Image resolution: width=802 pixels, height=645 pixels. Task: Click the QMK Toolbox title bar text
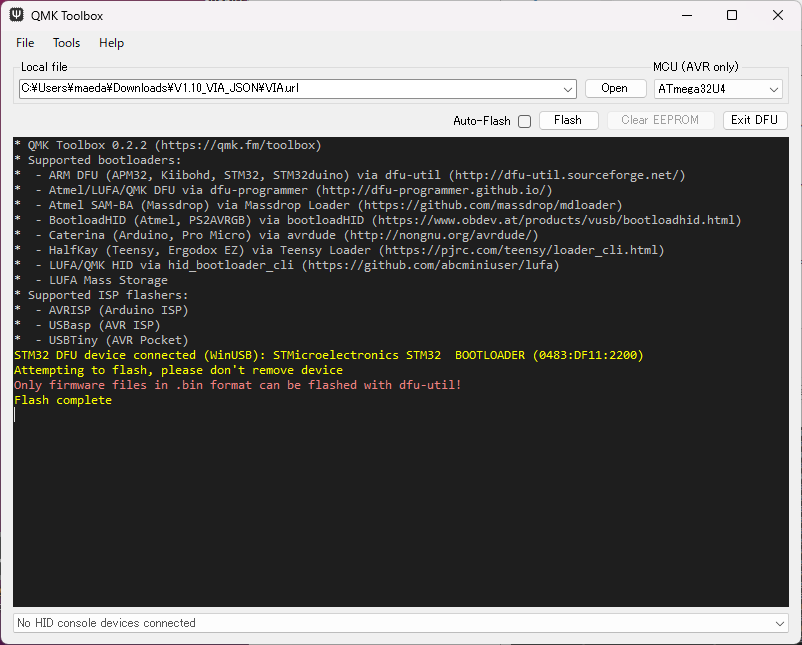tap(67, 15)
